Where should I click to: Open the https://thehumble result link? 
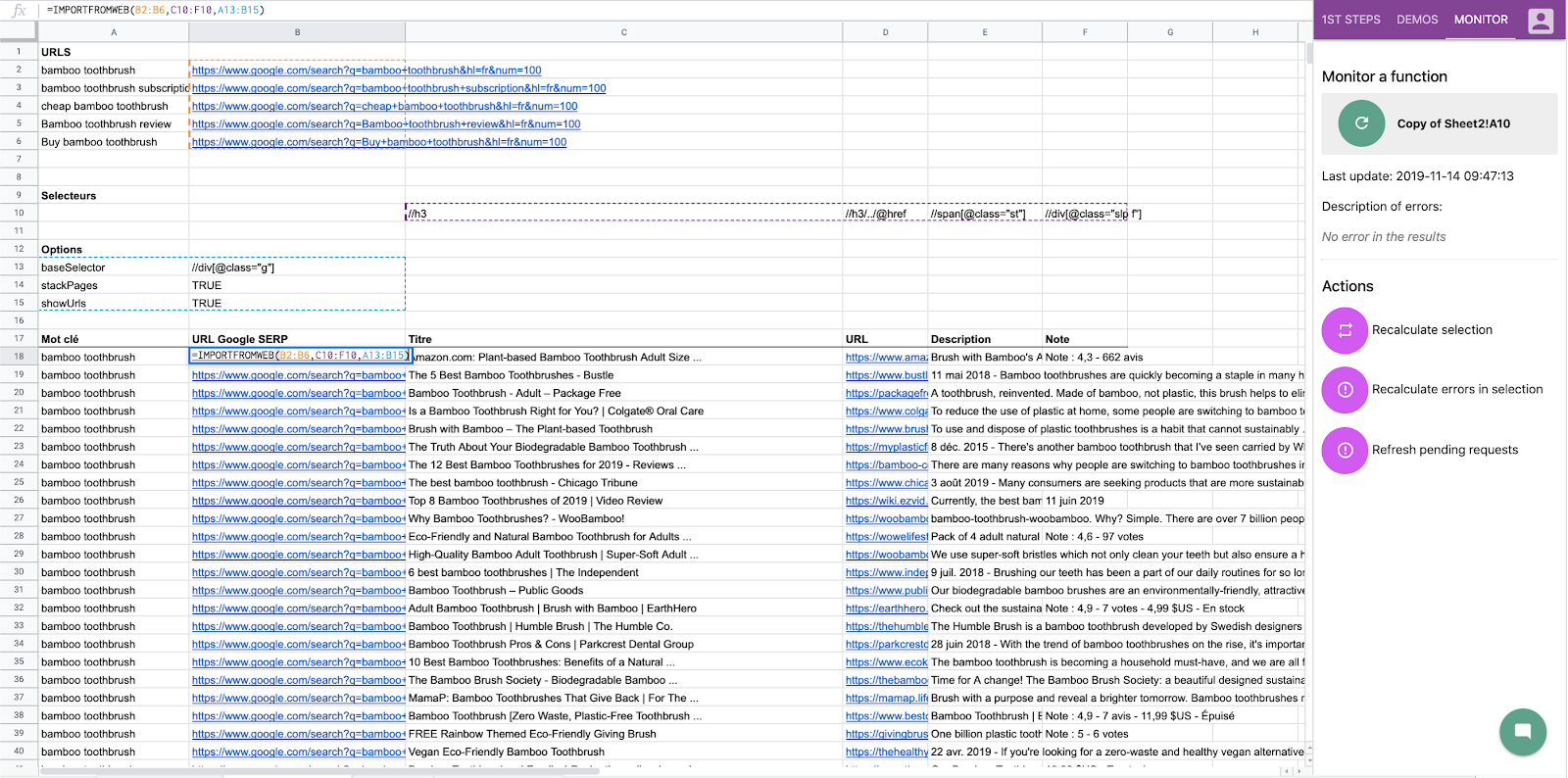point(886,626)
